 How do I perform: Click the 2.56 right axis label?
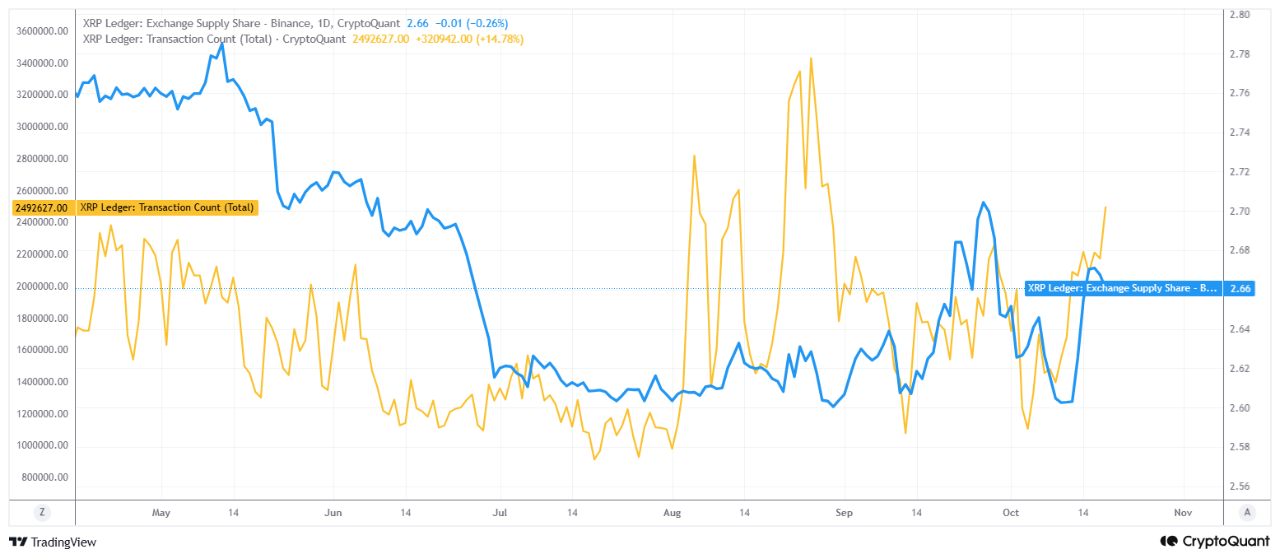click(1239, 486)
